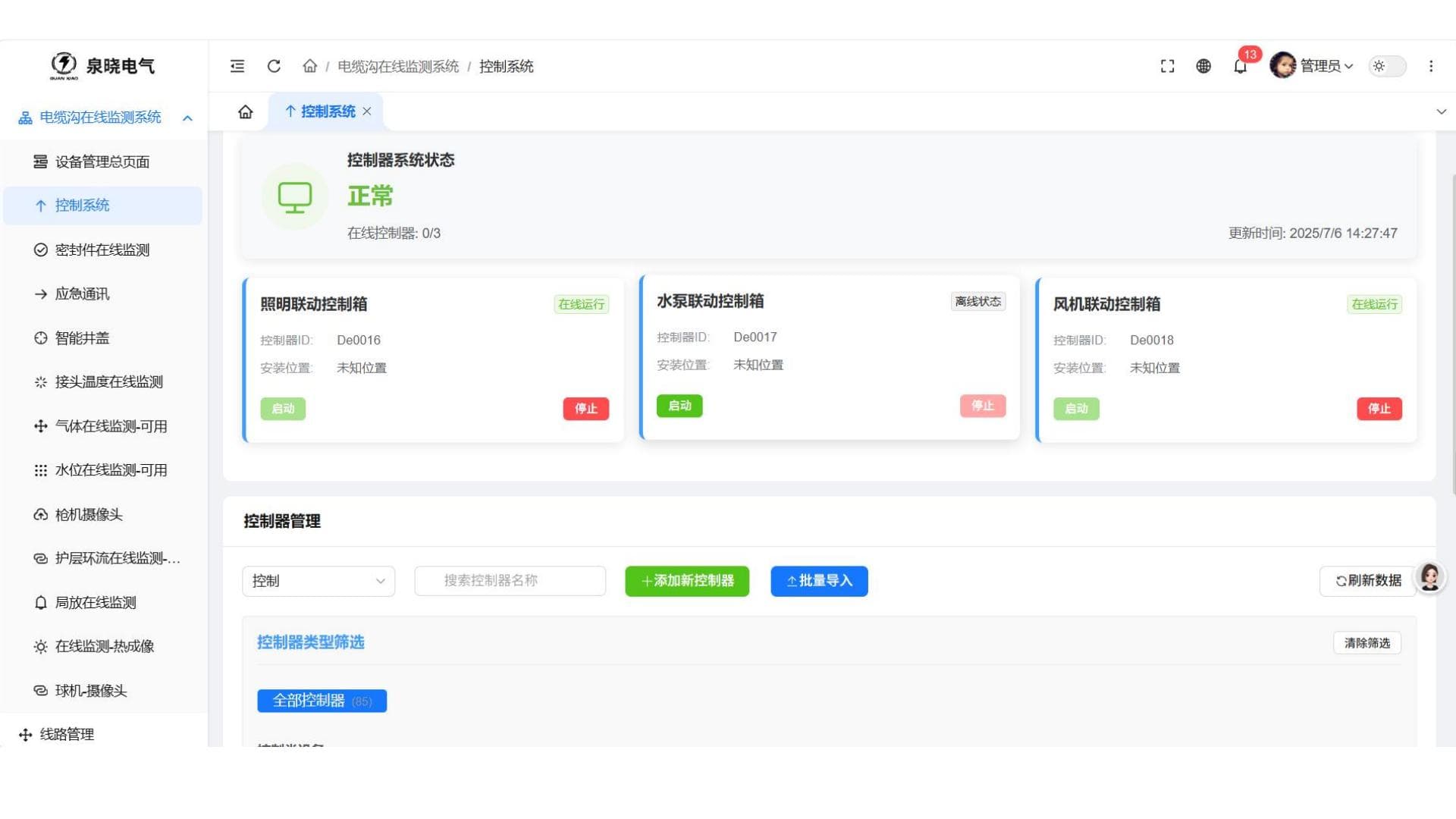Stop the 风机联动控制箱 controller
Screen dimensions: 1456x819
[x=1379, y=409]
